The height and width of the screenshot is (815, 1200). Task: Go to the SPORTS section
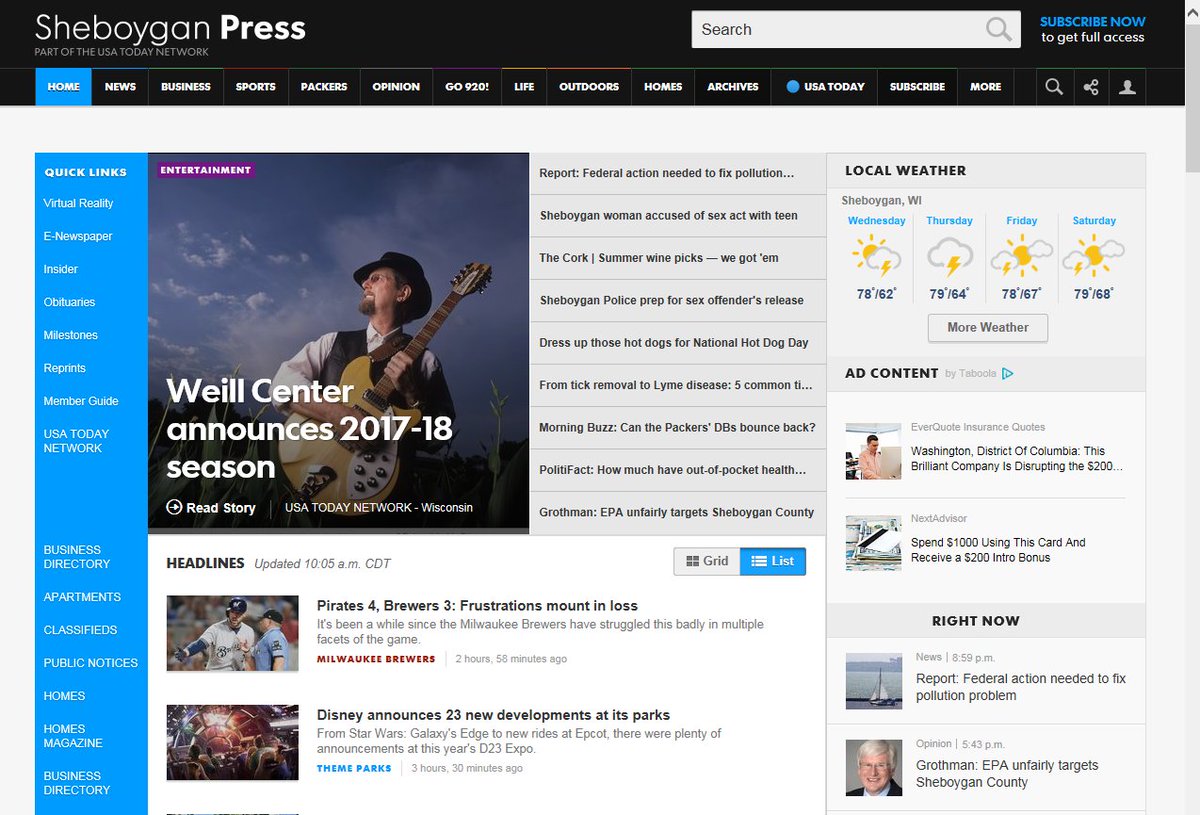255,87
